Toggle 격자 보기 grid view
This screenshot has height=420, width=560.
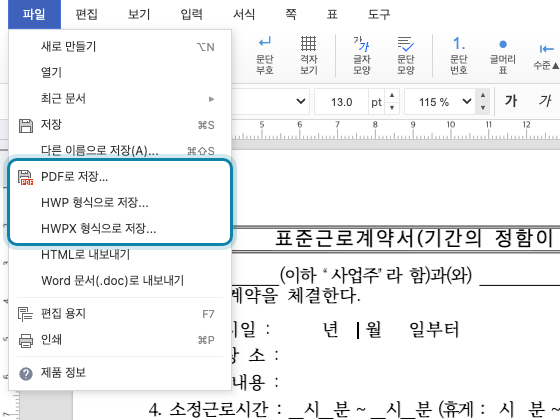(309, 55)
